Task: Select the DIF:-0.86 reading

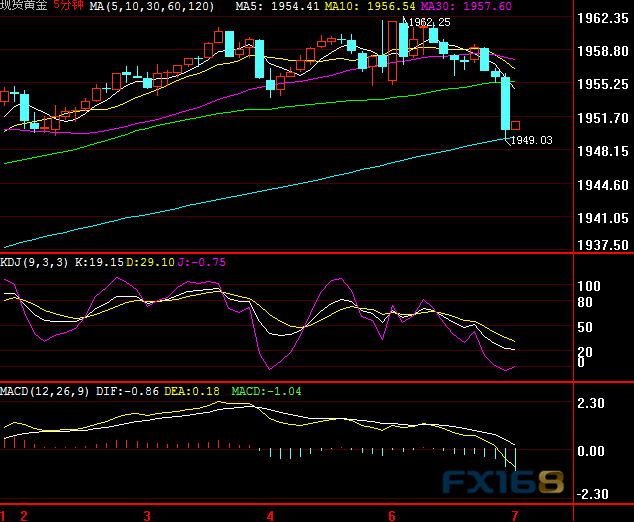Action: tap(127, 391)
